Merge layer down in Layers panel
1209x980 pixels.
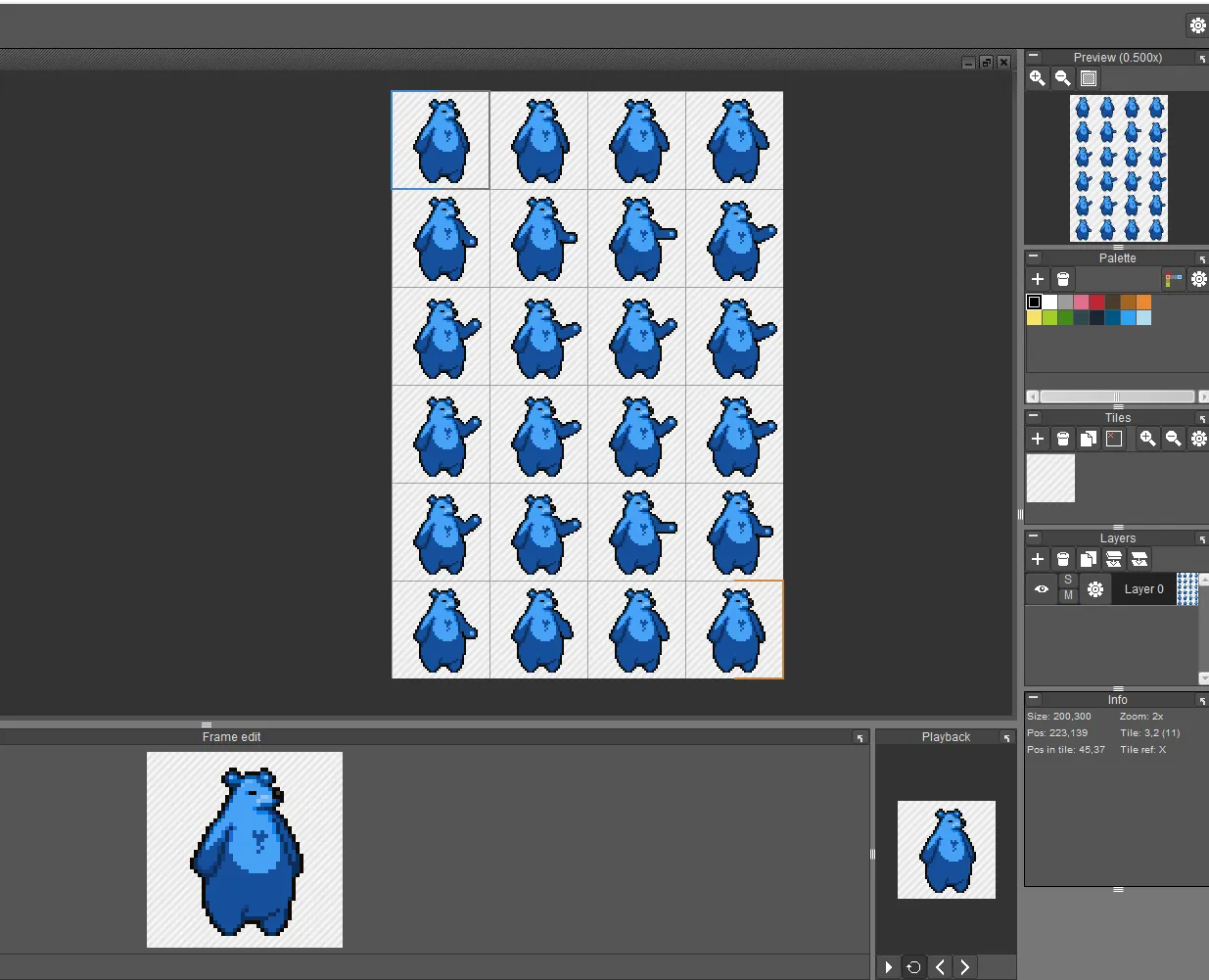coord(1114,559)
